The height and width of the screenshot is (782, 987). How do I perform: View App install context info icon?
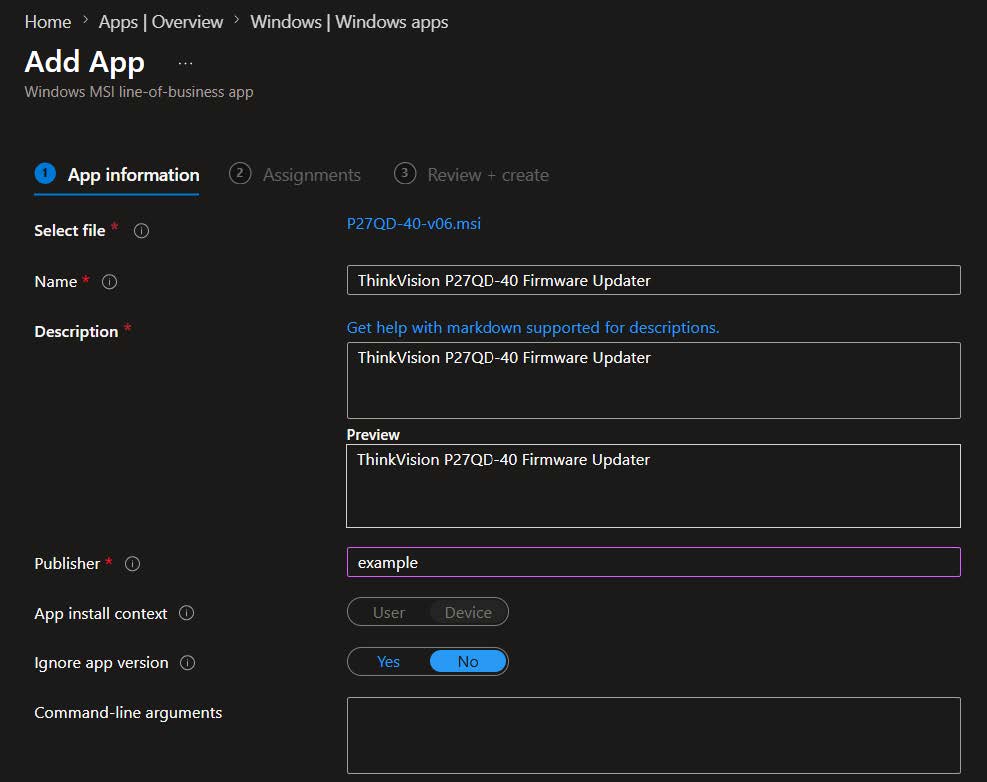click(186, 613)
